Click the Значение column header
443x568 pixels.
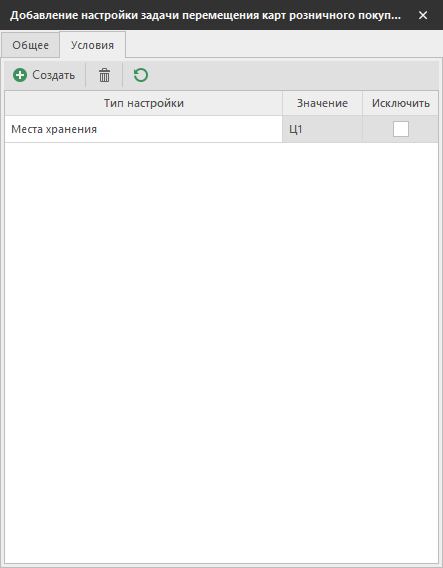tap(322, 103)
